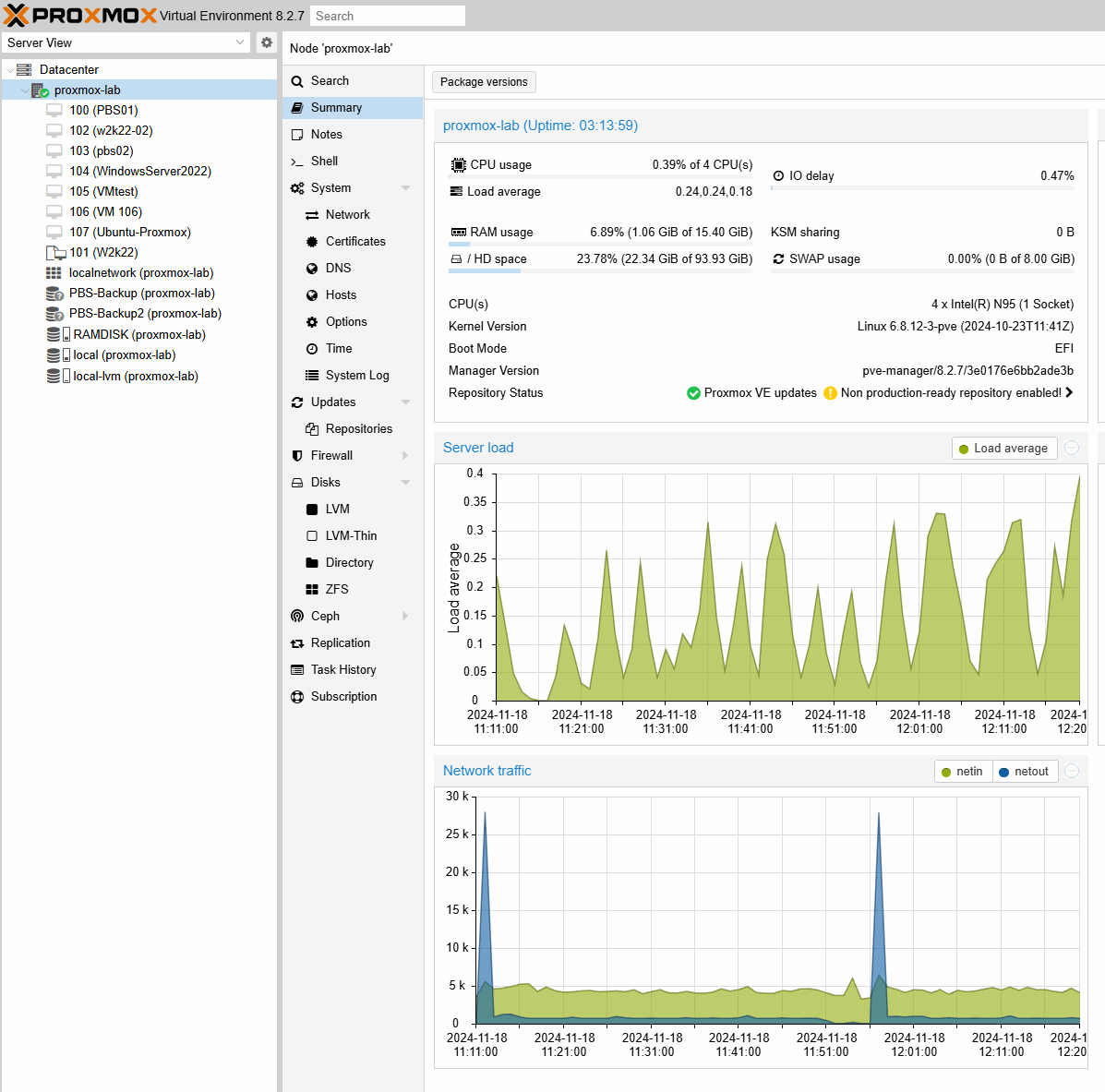Click the Shell terminal icon

[297, 162]
